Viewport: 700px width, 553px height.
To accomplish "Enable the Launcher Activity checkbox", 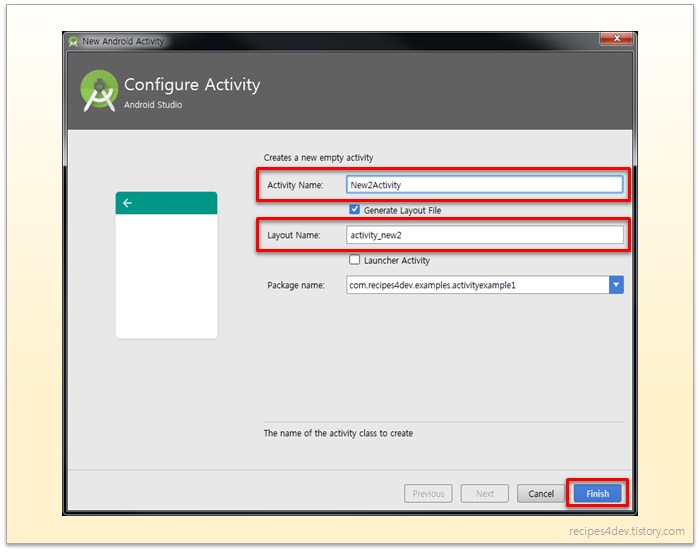I will [x=354, y=260].
